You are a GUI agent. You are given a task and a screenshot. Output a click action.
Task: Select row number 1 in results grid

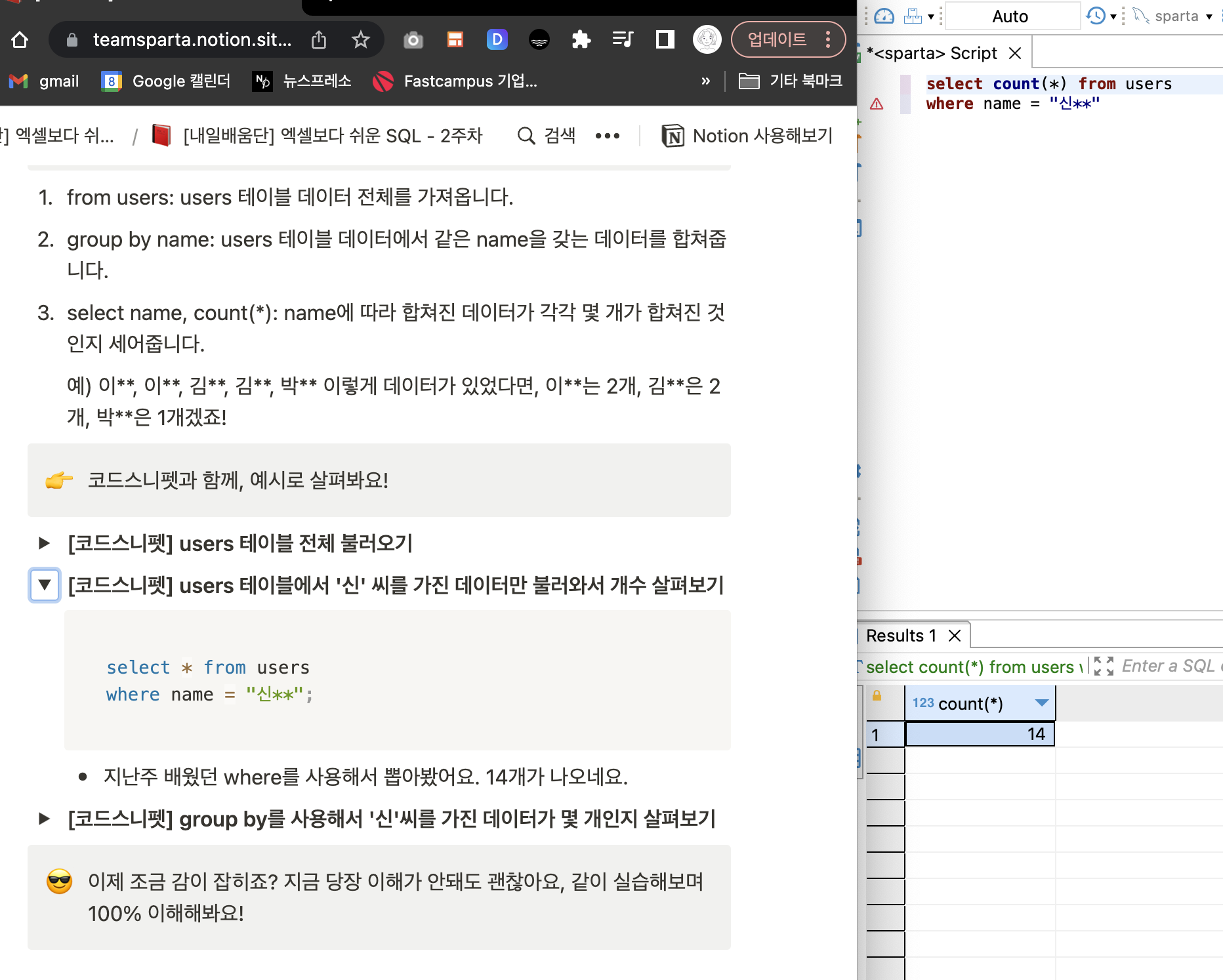tap(885, 735)
